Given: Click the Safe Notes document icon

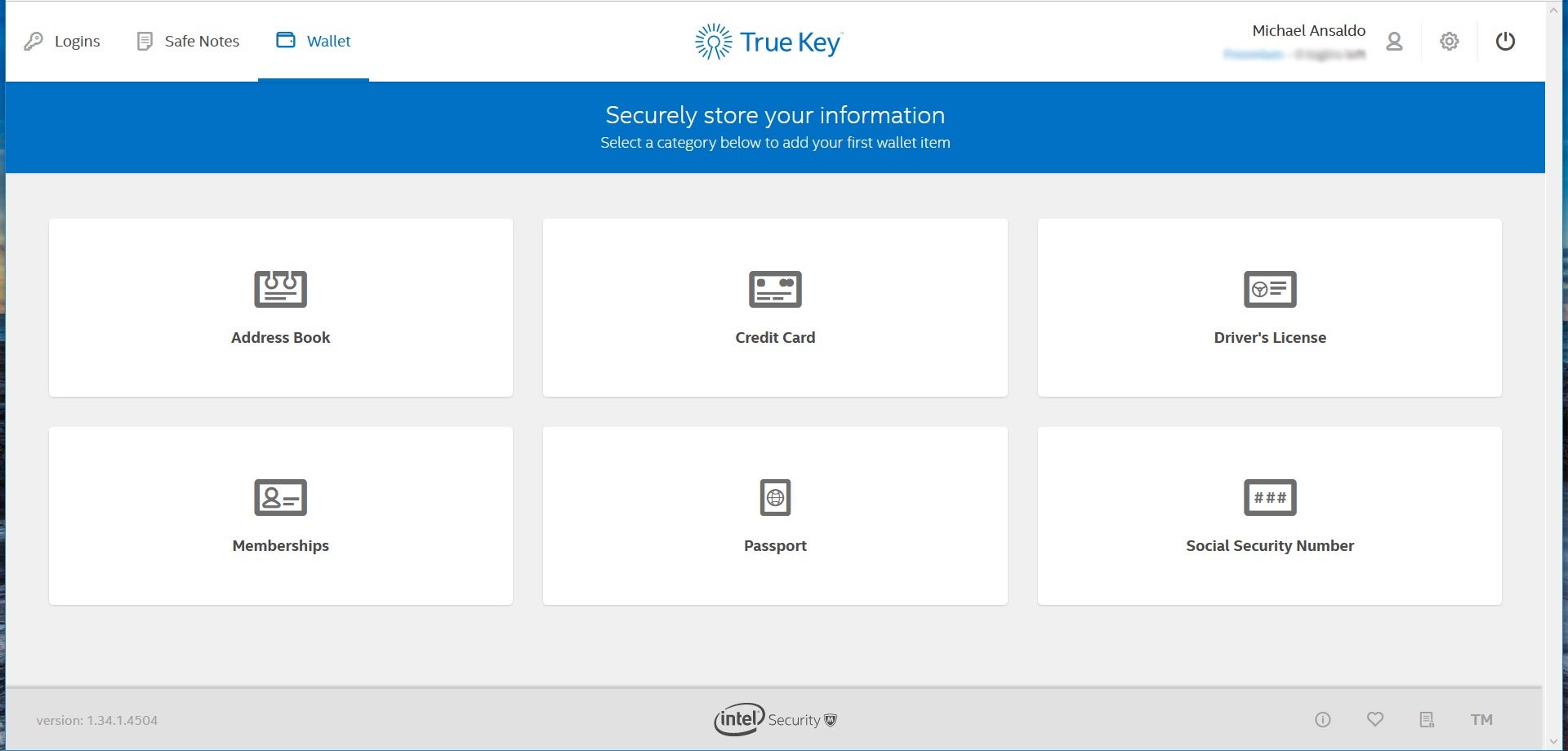Looking at the screenshot, I should tap(145, 41).
